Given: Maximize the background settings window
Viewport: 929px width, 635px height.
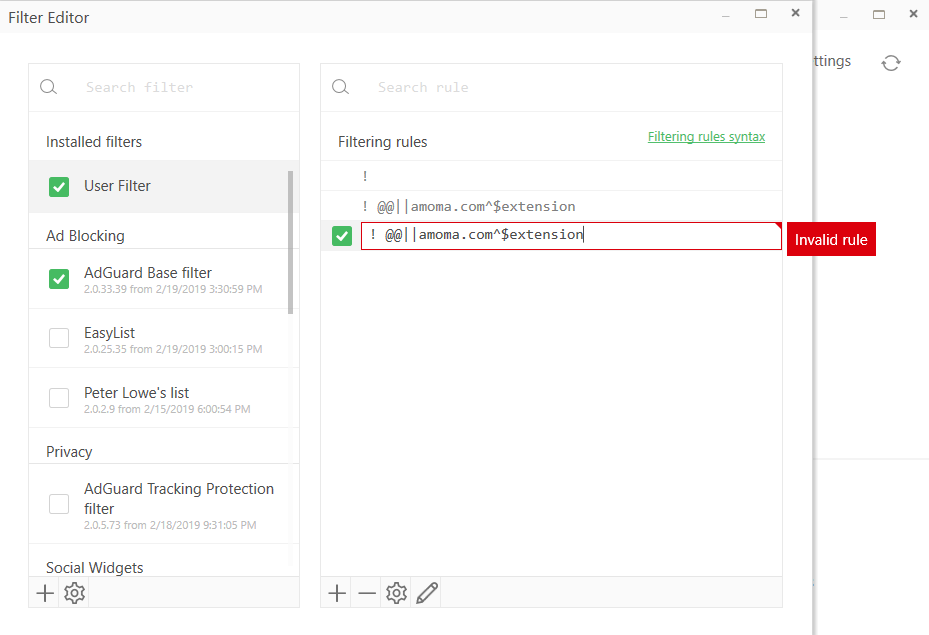Looking at the screenshot, I should pyautogui.click(x=879, y=15).
